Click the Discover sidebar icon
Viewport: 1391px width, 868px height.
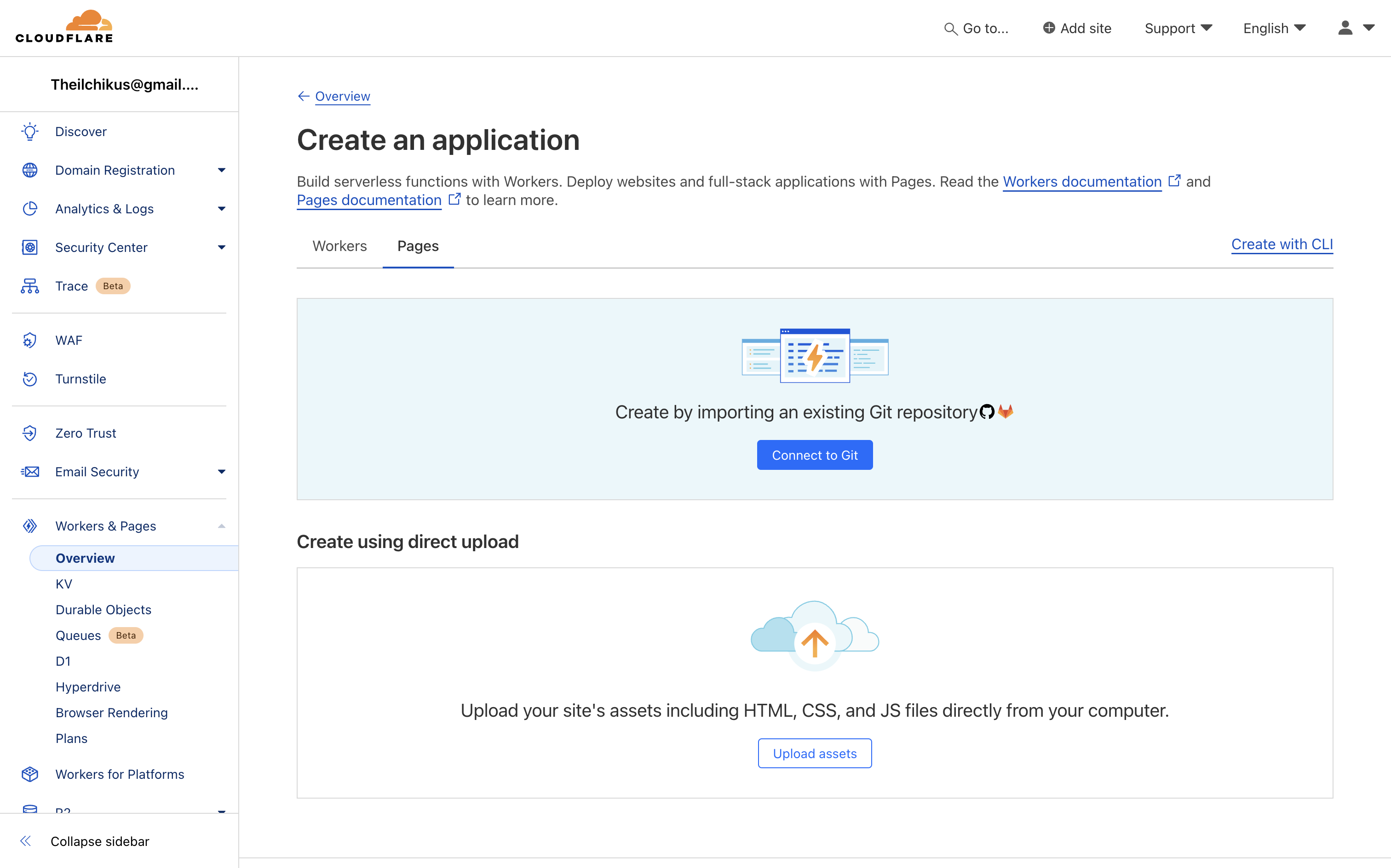pyautogui.click(x=30, y=131)
